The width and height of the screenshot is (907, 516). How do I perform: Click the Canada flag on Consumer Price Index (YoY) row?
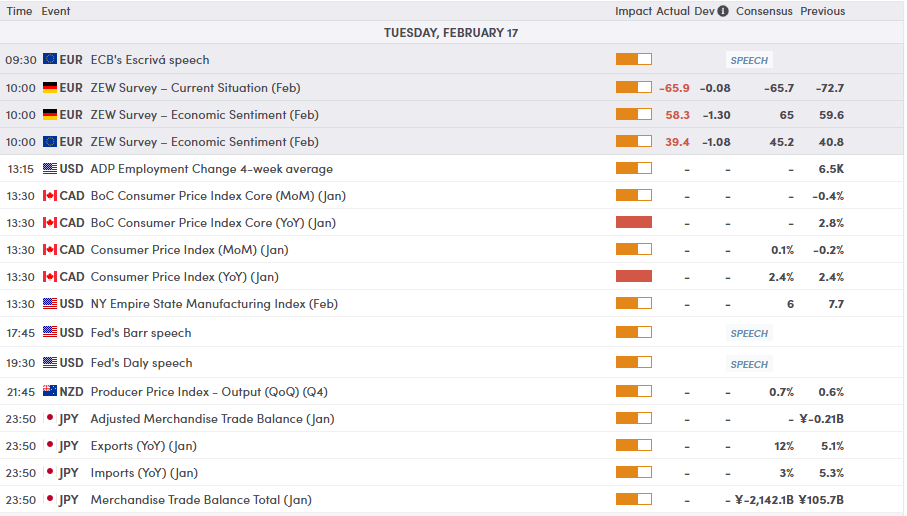click(50, 277)
